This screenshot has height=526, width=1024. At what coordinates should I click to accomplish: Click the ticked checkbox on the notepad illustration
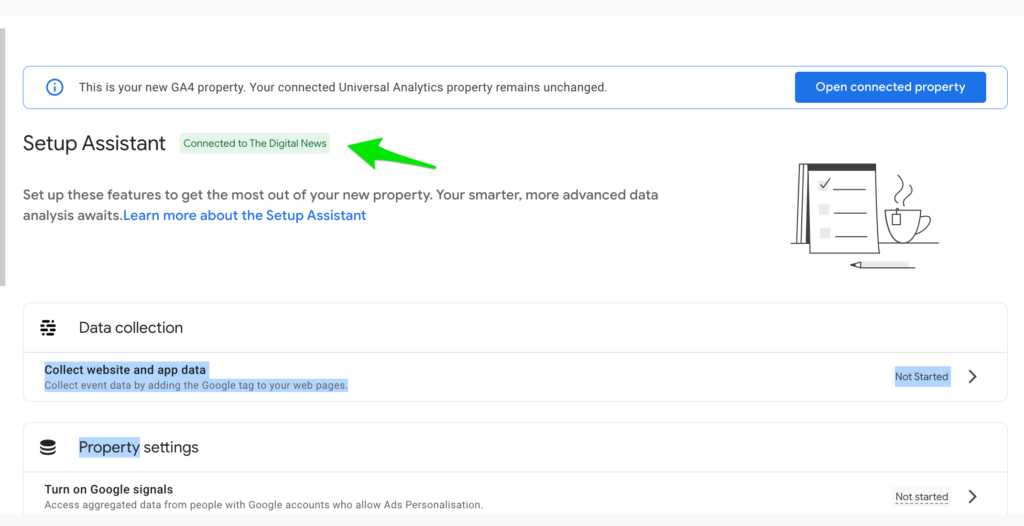point(824,184)
